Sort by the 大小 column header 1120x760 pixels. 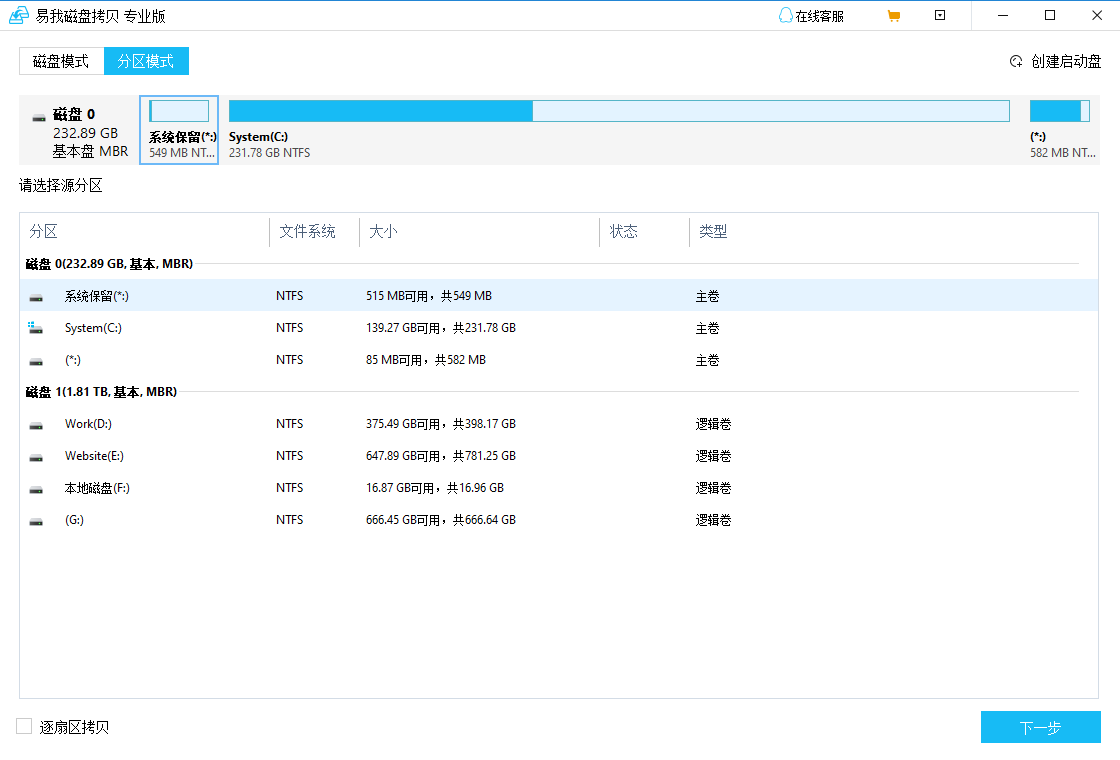pos(383,231)
